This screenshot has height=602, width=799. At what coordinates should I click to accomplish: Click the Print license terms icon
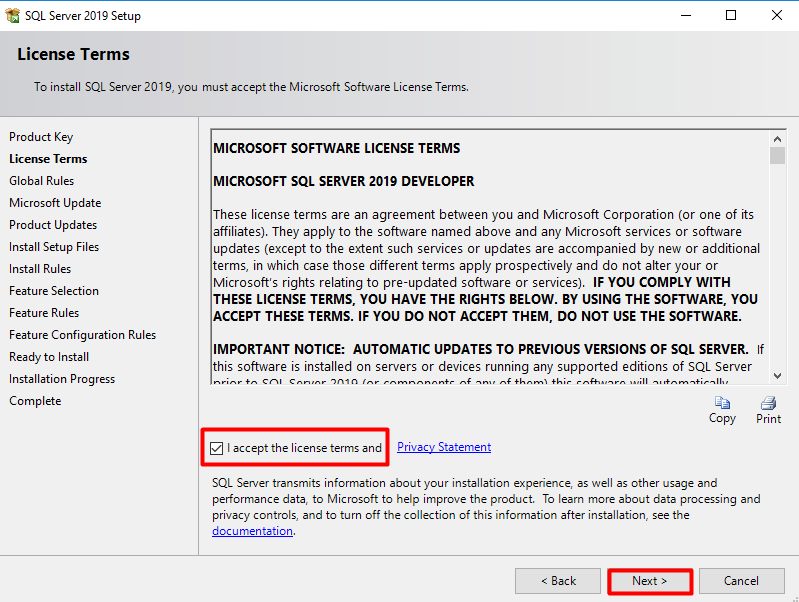pyautogui.click(x=768, y=403)
